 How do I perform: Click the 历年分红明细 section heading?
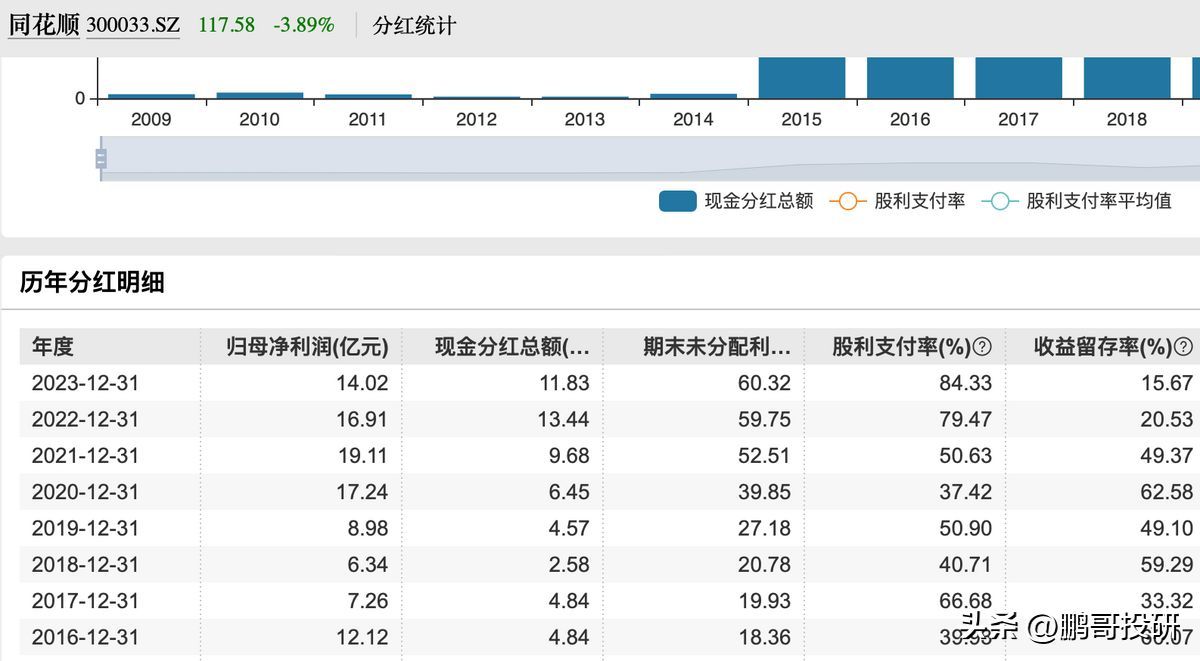(92, 283)
